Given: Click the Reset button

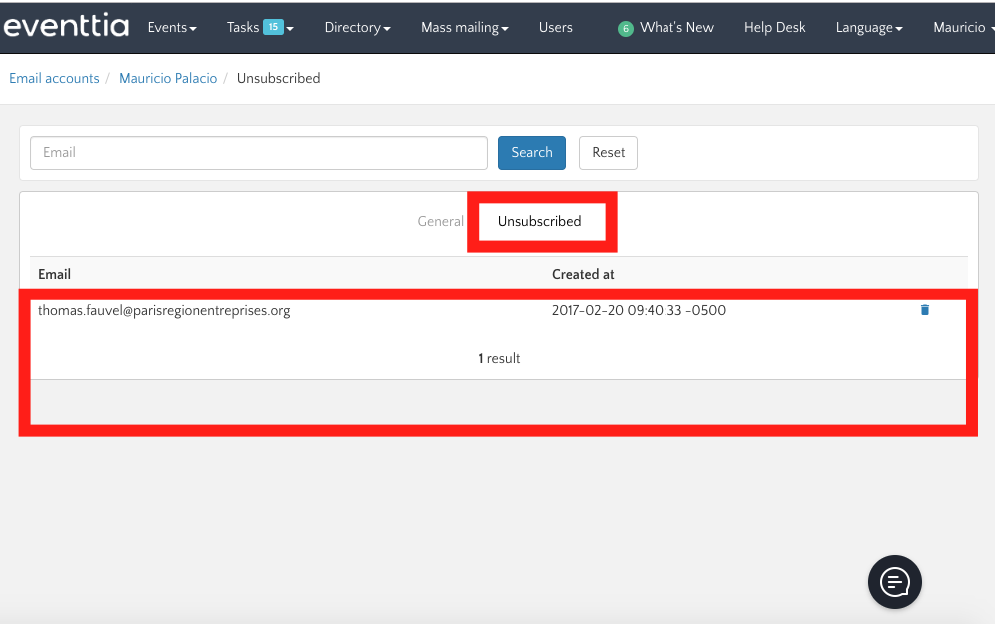Looking at the screenshot, I should pos(608,153).
